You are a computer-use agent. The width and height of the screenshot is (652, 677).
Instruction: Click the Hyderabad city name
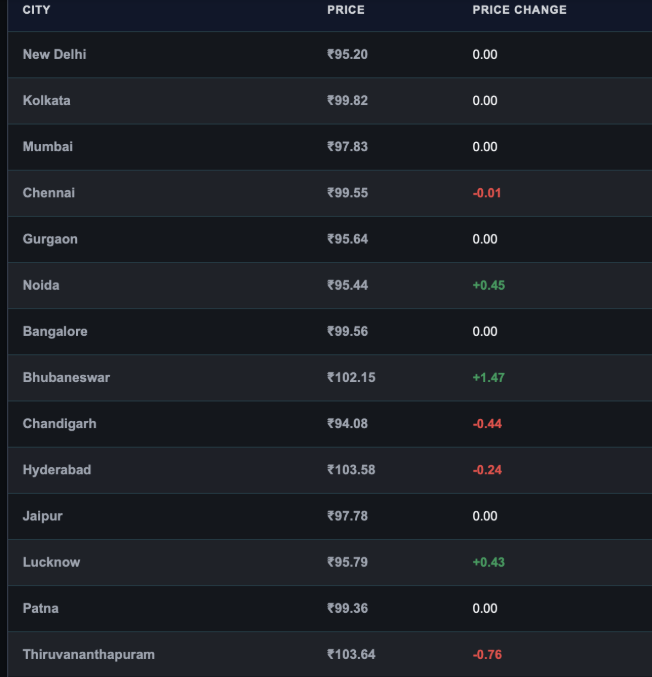point(57,470)
